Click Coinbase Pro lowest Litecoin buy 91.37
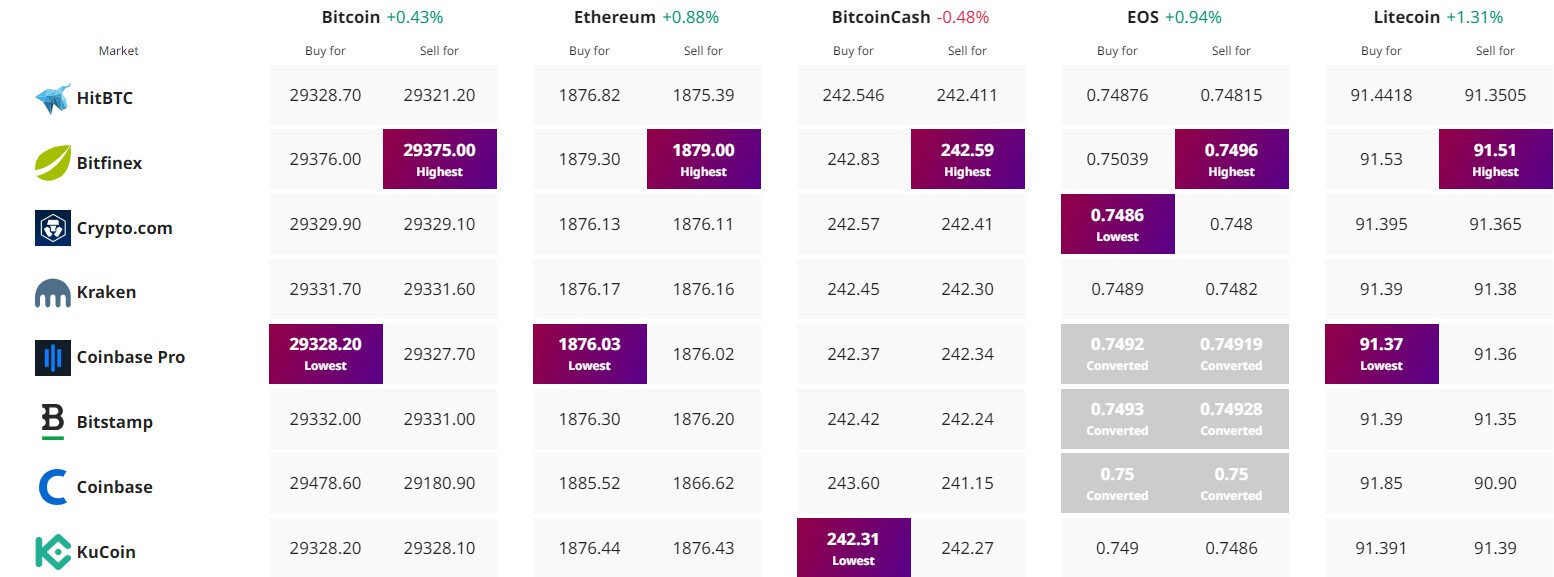This screenshot has width=1554, height=577. [x=1382, y=353]
